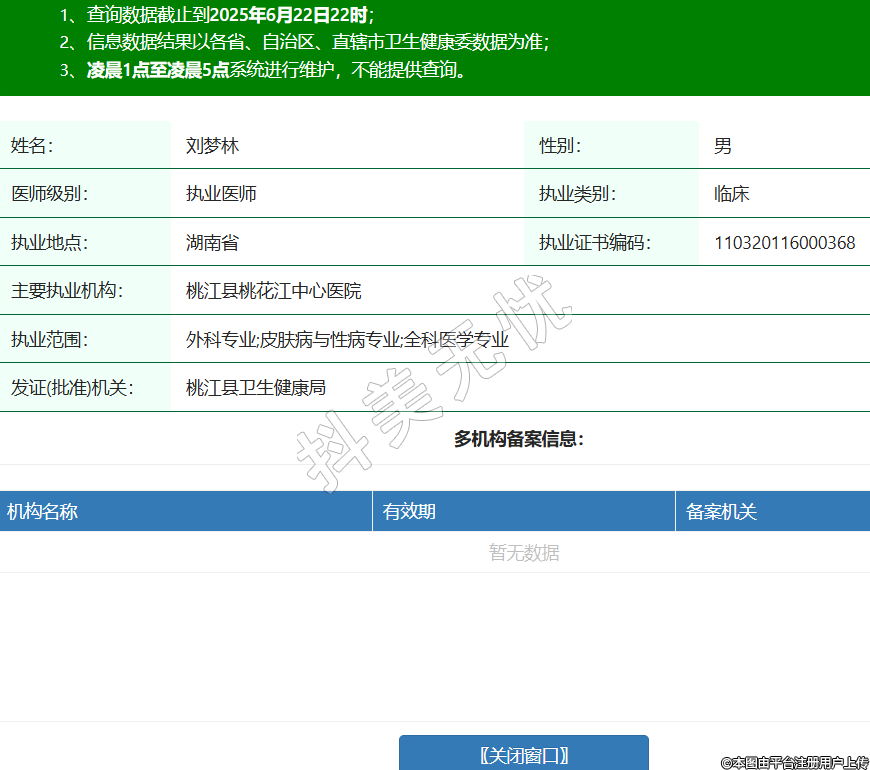The height and width of the screenshot is (770, 870).
Task: Click the 暂无数据 empty table message
Action: coord(523,553)
